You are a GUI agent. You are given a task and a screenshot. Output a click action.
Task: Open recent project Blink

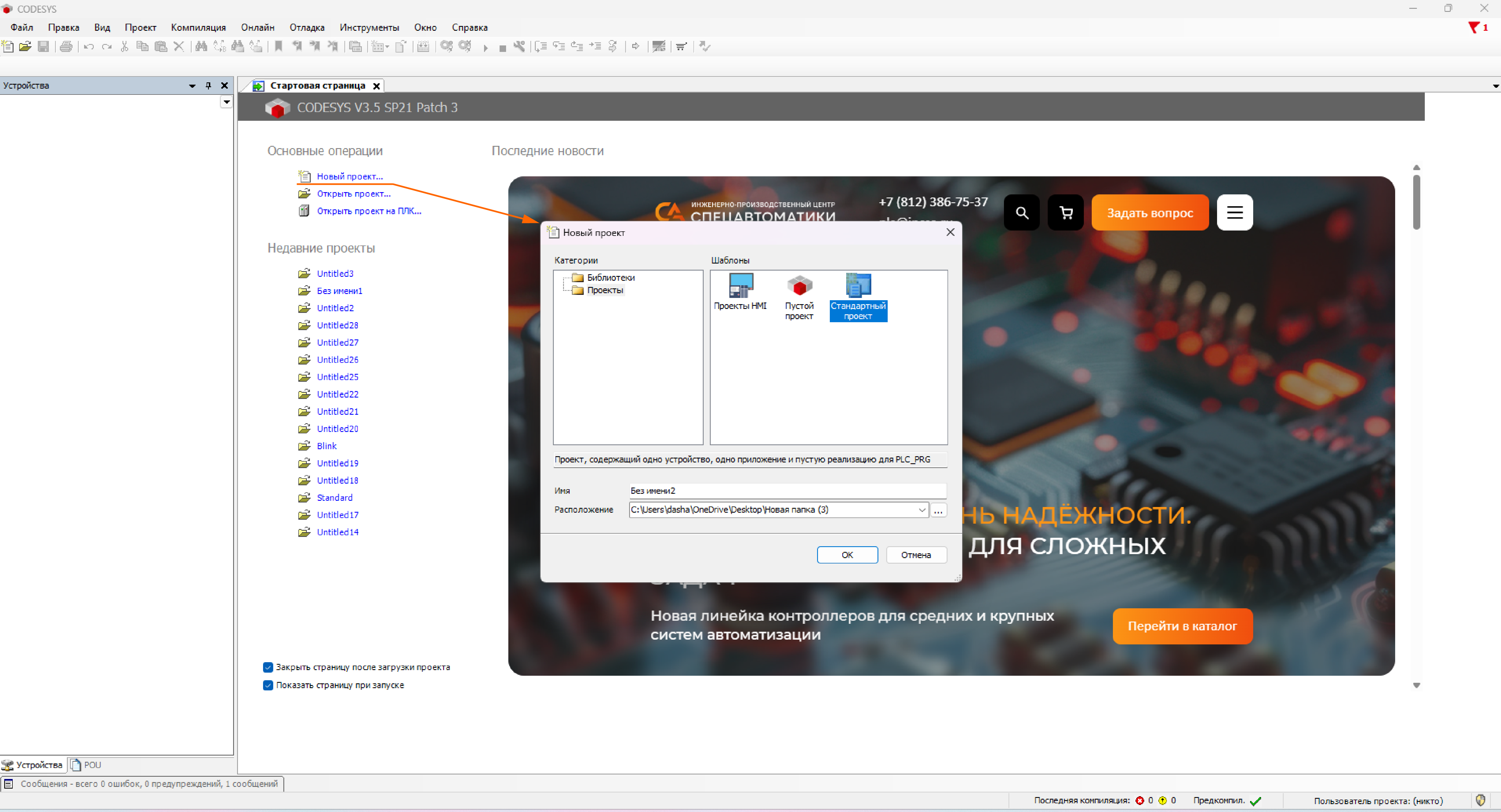(x=327, y=445)
